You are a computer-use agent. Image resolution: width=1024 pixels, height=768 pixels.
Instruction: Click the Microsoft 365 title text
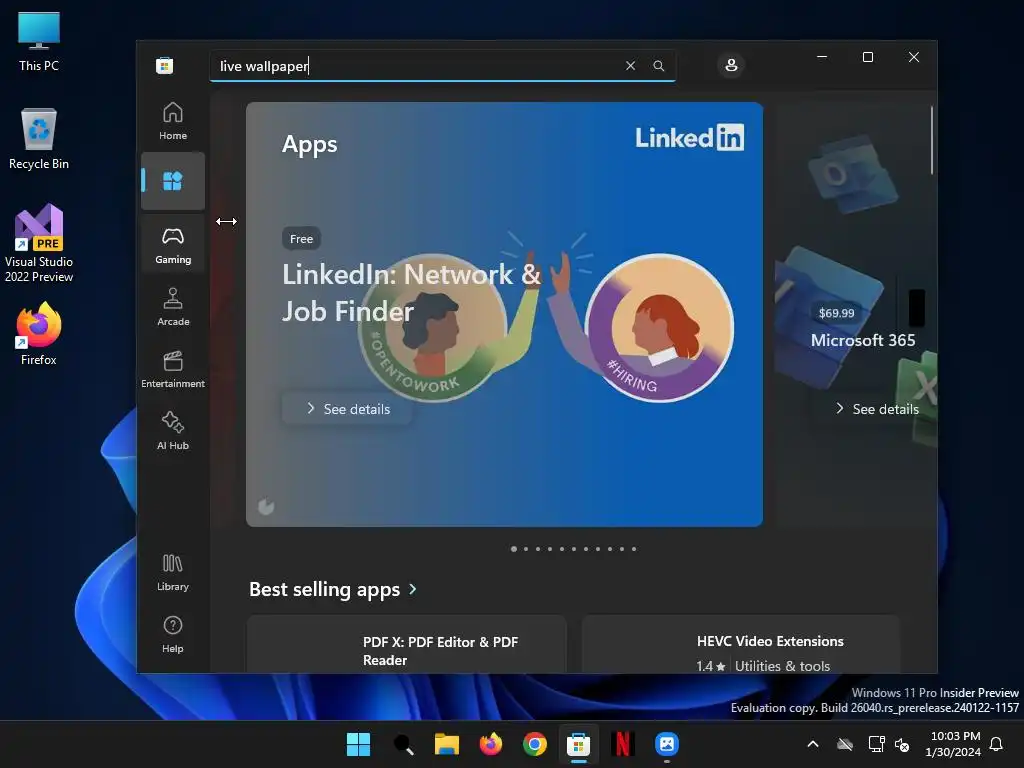[863, 340]
